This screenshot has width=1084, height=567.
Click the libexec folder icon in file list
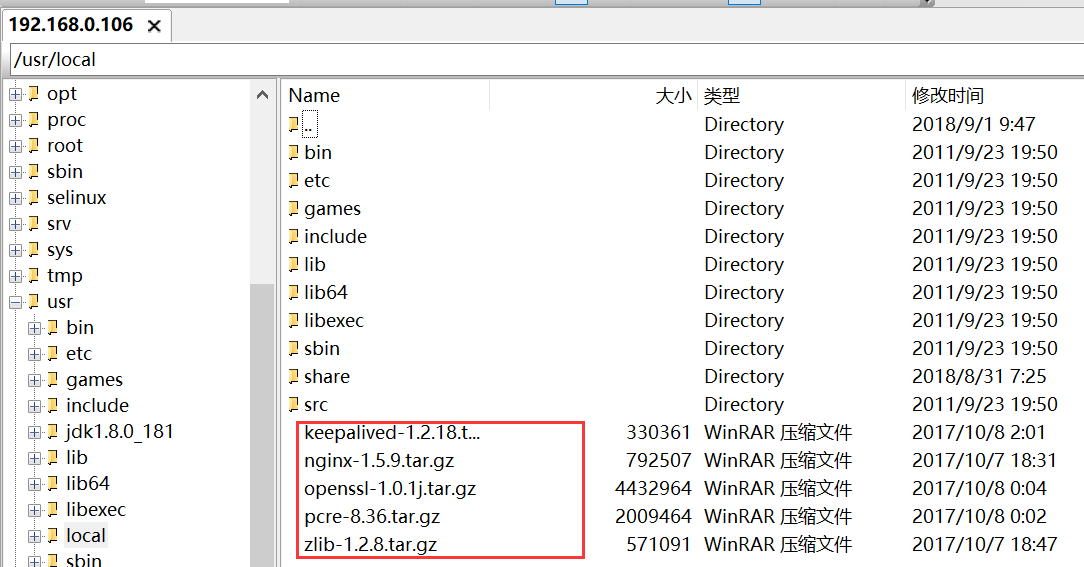(x=294, y=320)
